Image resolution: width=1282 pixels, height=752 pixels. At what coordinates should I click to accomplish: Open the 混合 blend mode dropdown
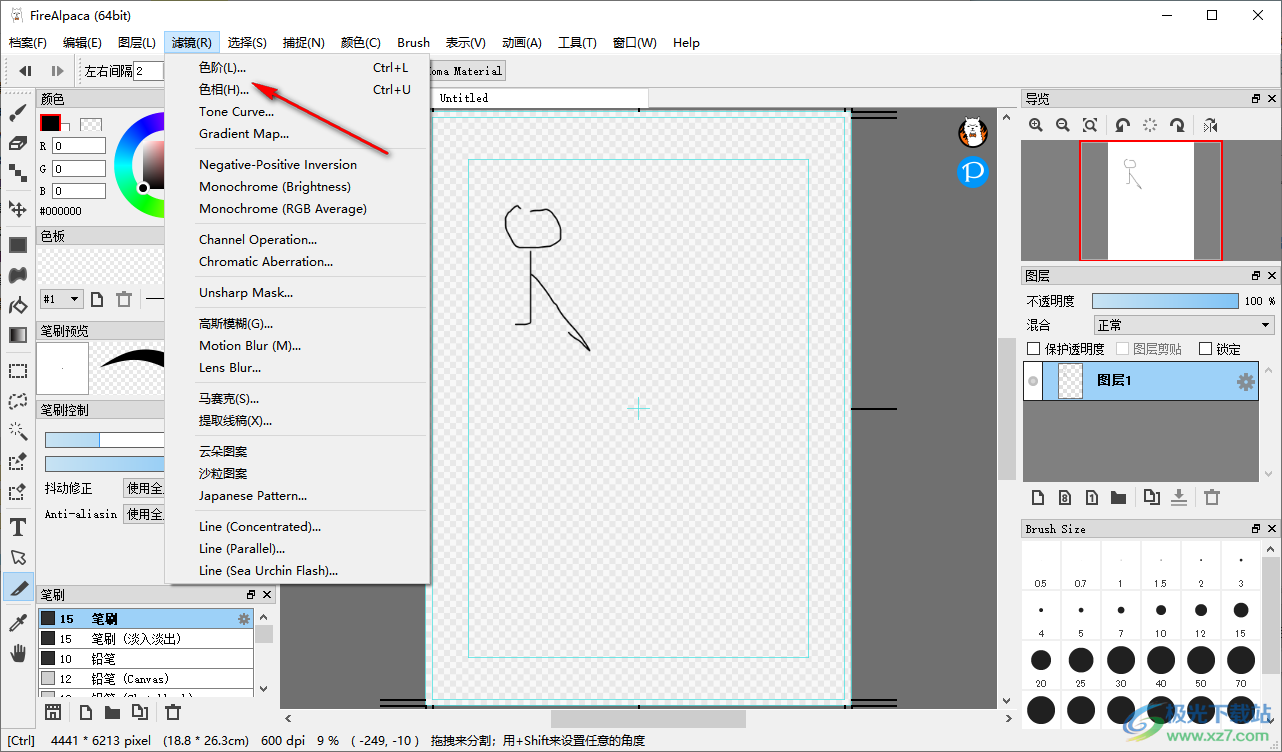click(1184, 325)
